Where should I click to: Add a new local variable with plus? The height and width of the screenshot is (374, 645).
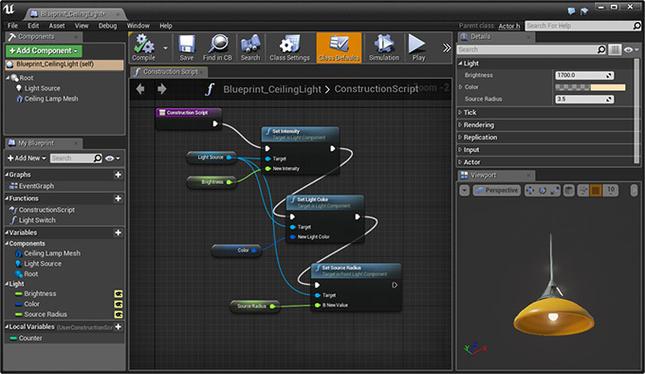coord(118,327)
